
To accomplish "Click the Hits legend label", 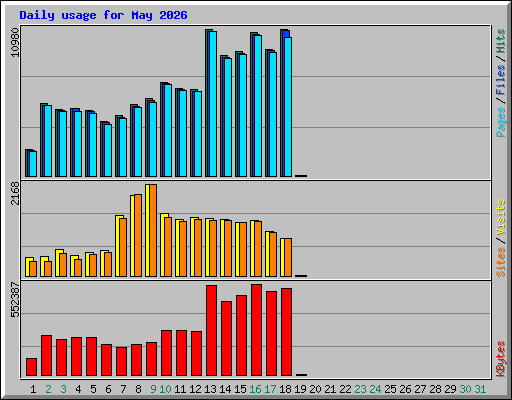I will tap(501, 41).
